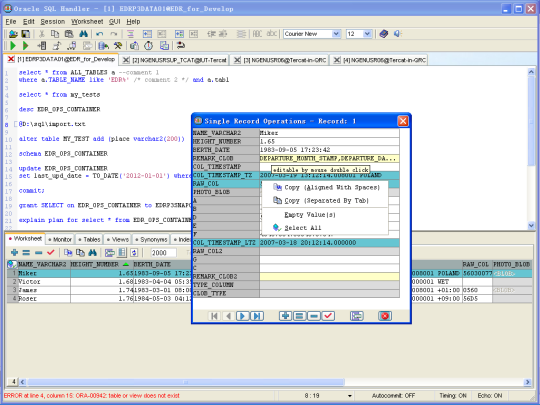
Task: Click the max rows field showing 2000
Action: point(163,253)
